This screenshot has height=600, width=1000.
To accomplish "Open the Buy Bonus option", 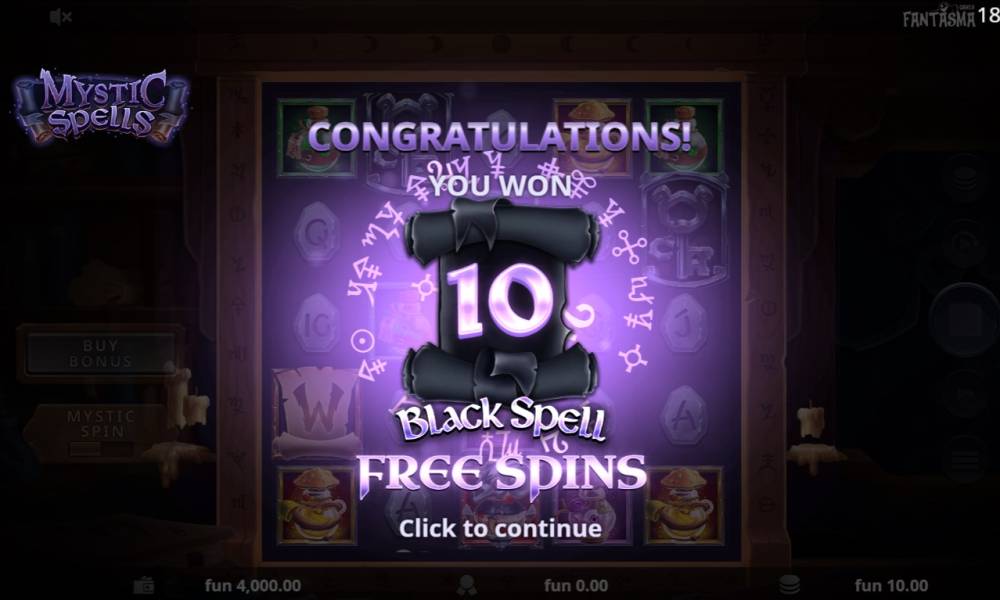I will (100, 353).
